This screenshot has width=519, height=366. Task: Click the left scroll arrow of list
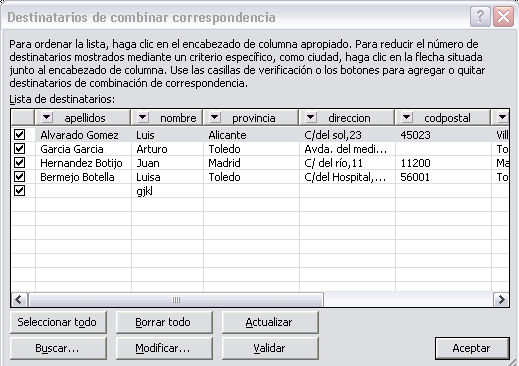click(19, 300)
